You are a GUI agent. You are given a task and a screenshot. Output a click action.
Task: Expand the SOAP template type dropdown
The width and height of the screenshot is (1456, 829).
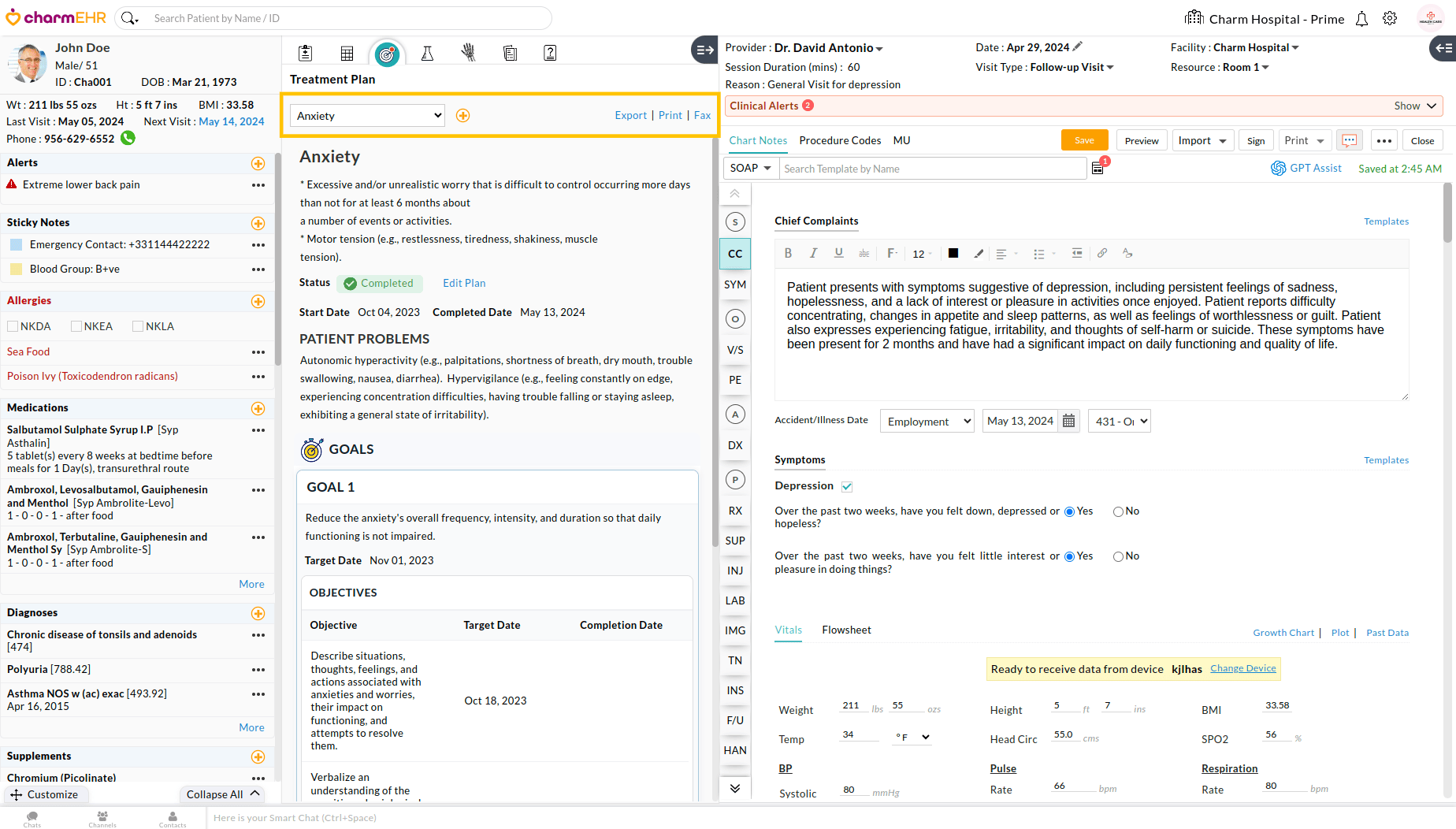click(750, 169)
